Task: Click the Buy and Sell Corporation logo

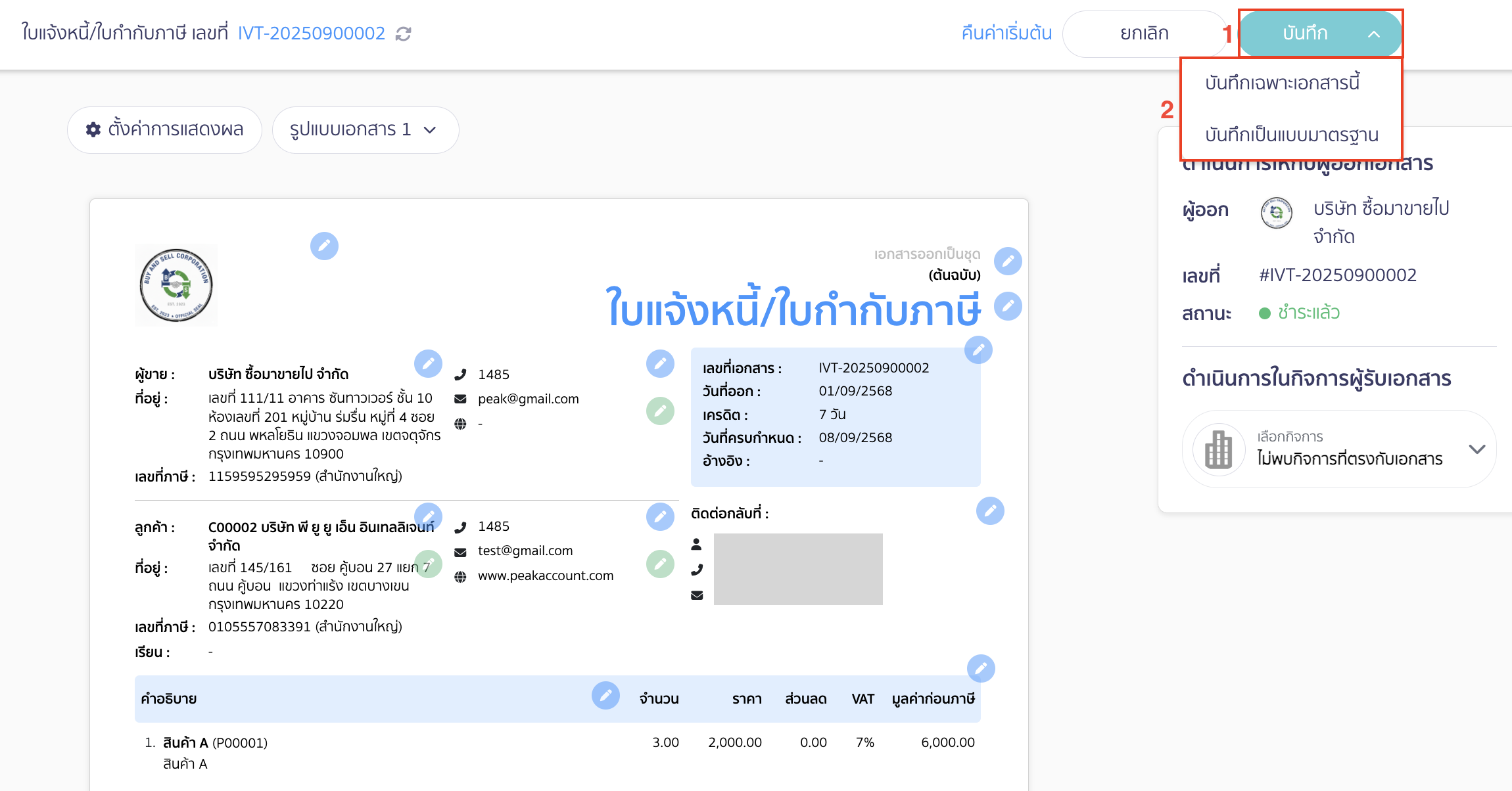Action: coord(176,284)
